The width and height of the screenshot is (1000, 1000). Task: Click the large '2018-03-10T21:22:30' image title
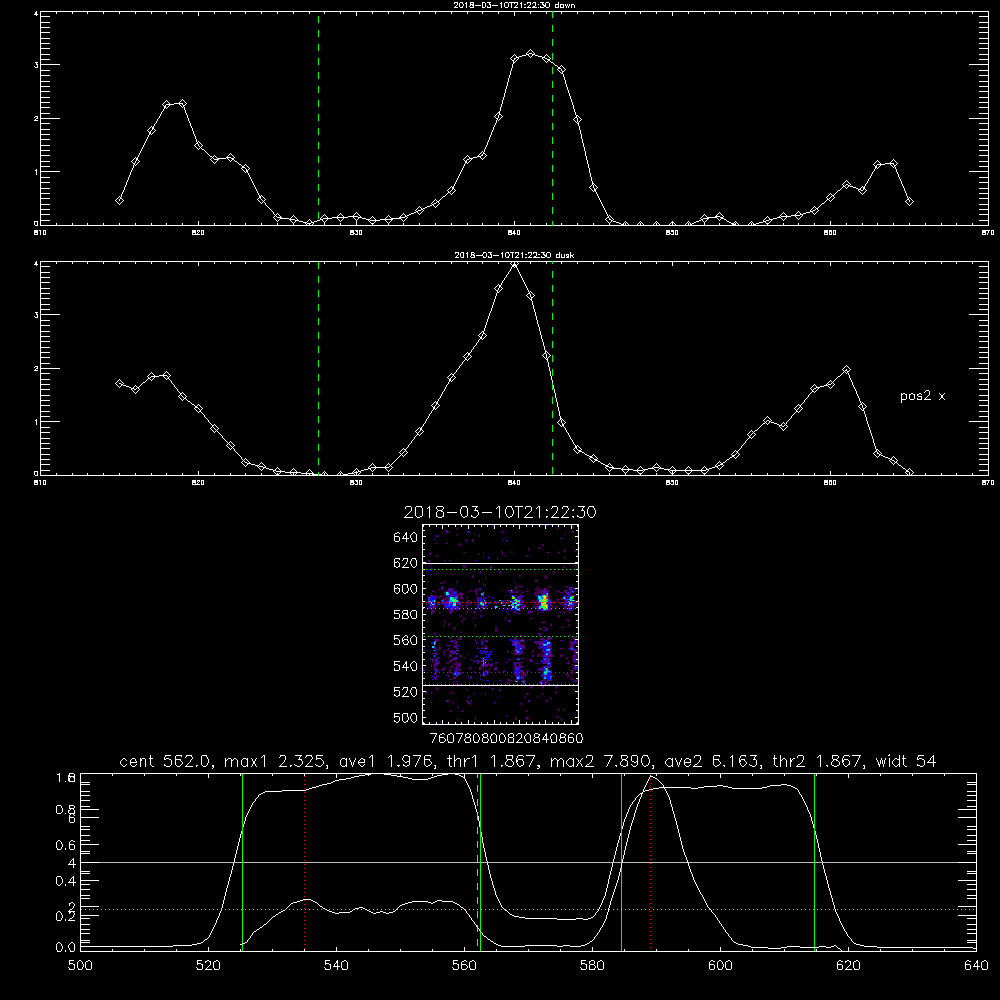click(x=500, y=512)
